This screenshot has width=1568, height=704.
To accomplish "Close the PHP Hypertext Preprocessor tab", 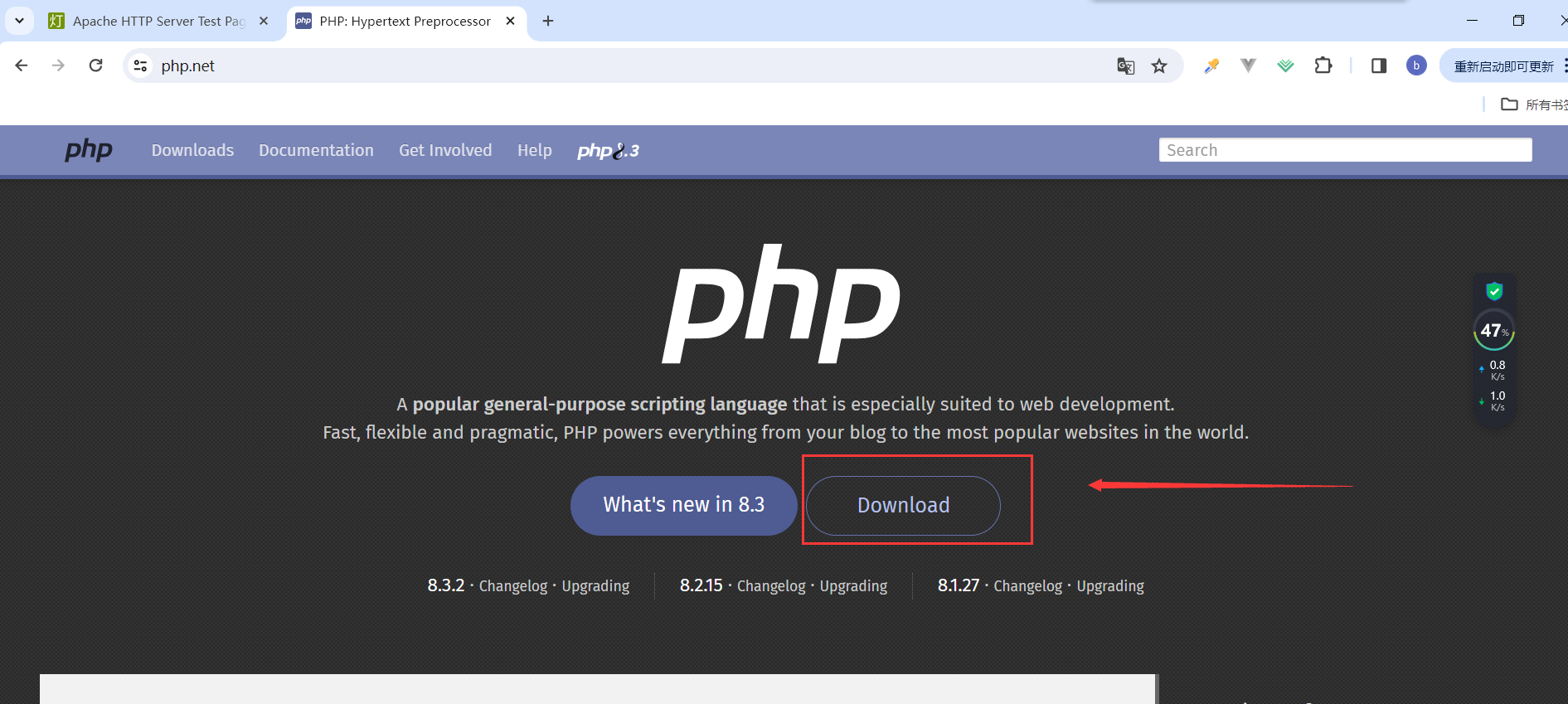I will point(510,21).
